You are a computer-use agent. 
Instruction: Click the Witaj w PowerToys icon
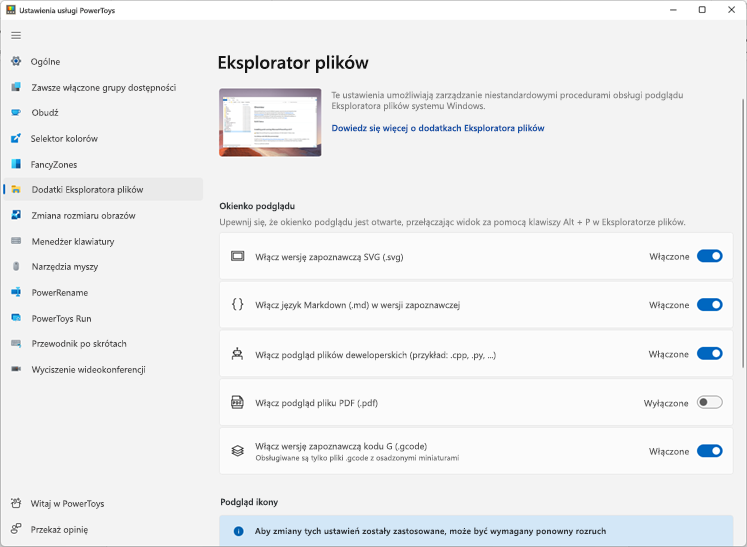point(16,503)
